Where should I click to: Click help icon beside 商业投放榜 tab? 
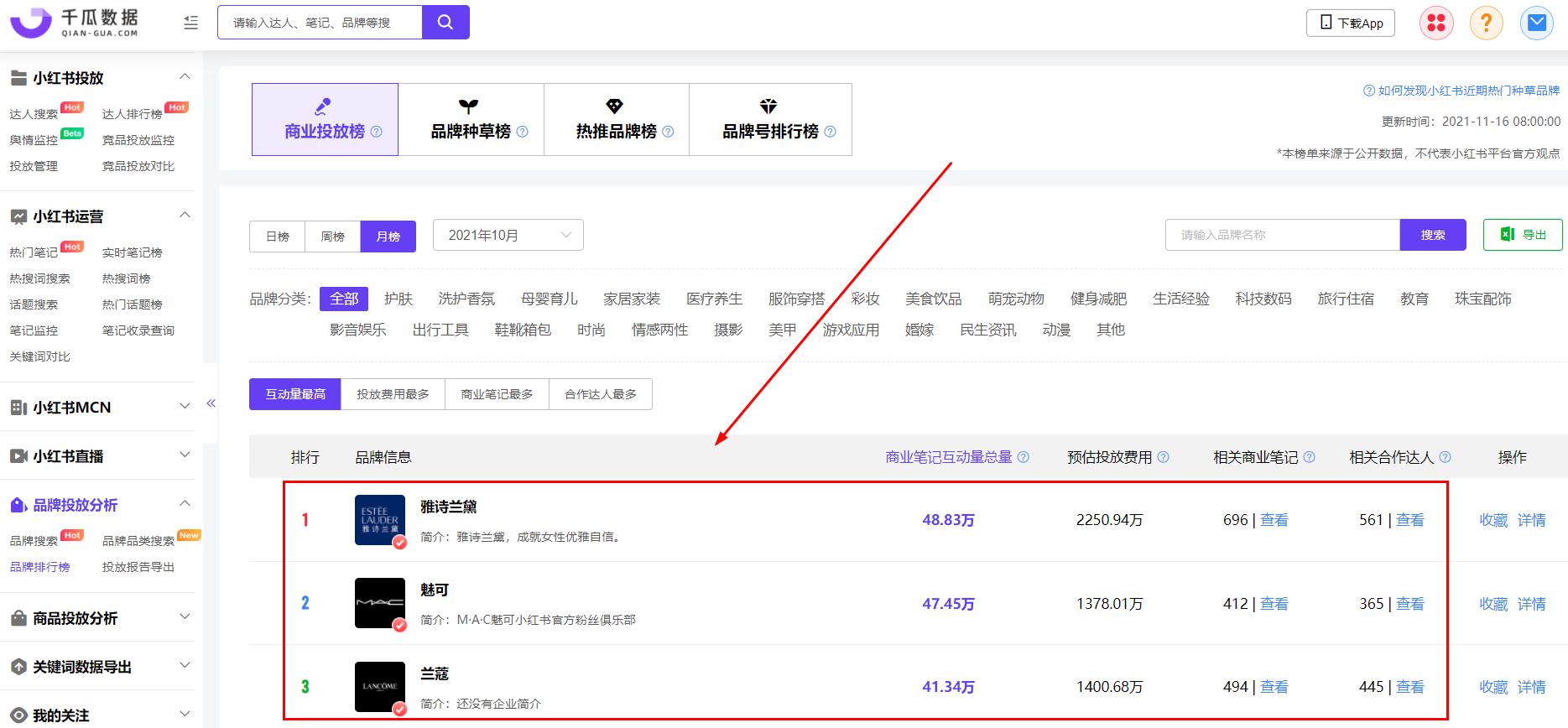pyautogui.click(x=377, y=132)
